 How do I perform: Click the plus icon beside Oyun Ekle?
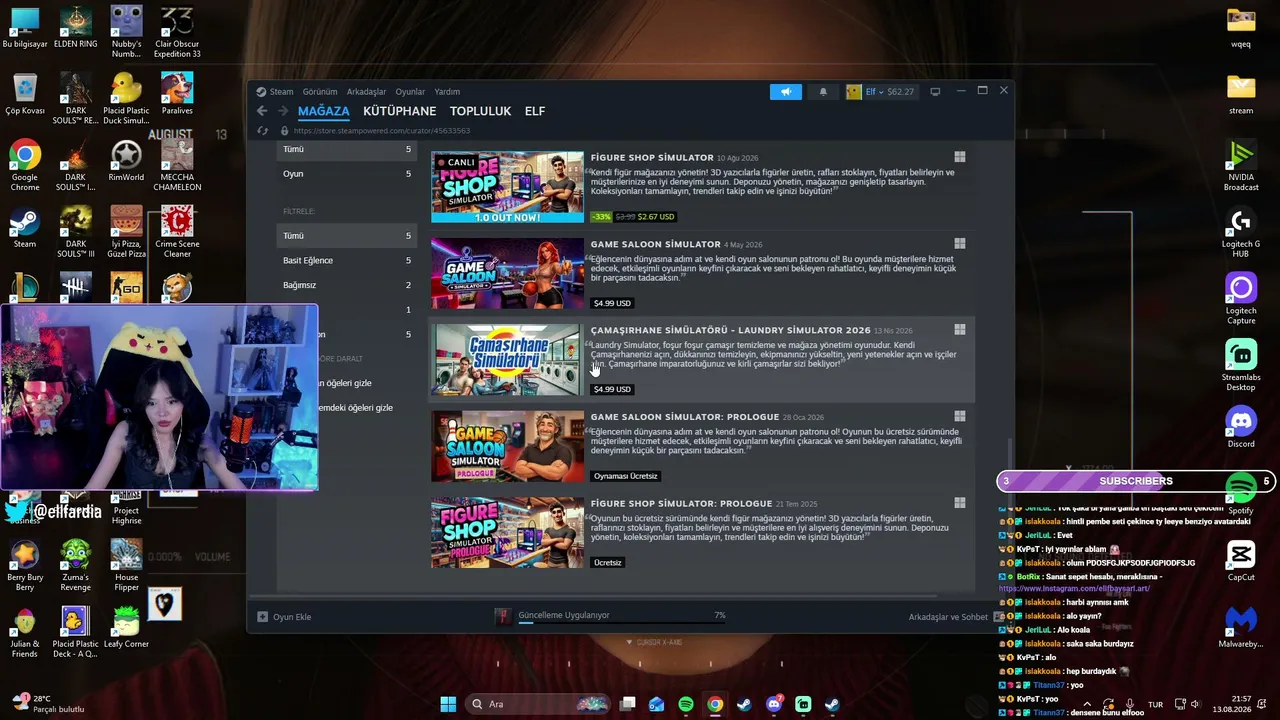[x=262, y=617]
